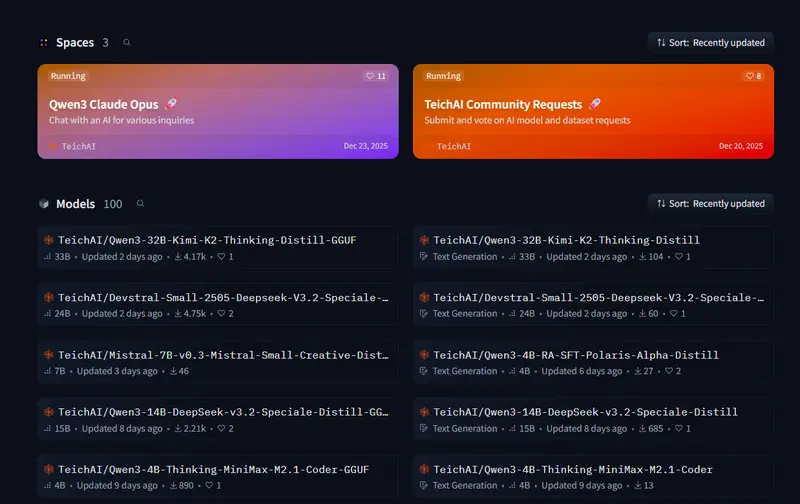Open the Models sort dropdown

[x=710, y=203]
